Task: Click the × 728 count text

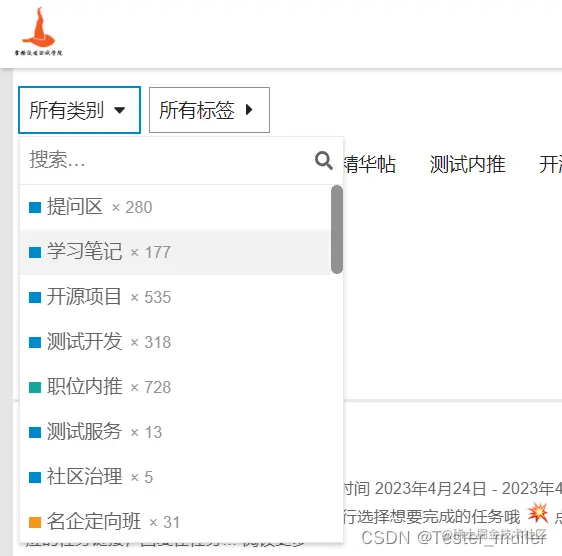Action: 151,388
